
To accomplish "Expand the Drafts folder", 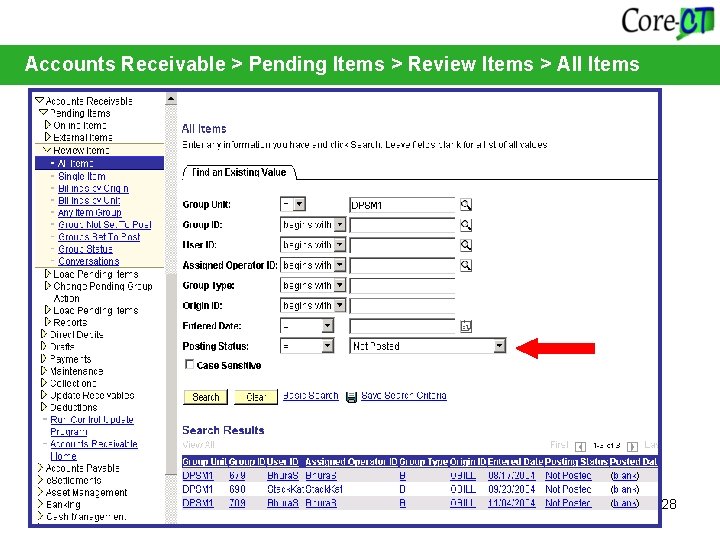I will (44, 346).
